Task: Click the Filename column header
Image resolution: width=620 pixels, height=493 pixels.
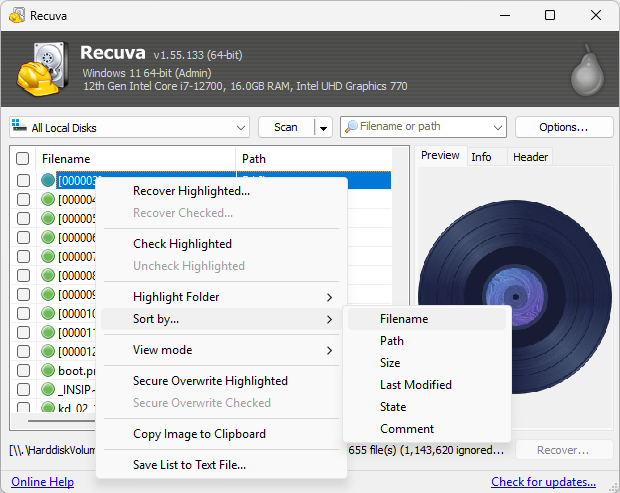Action: tap(136, 159)
